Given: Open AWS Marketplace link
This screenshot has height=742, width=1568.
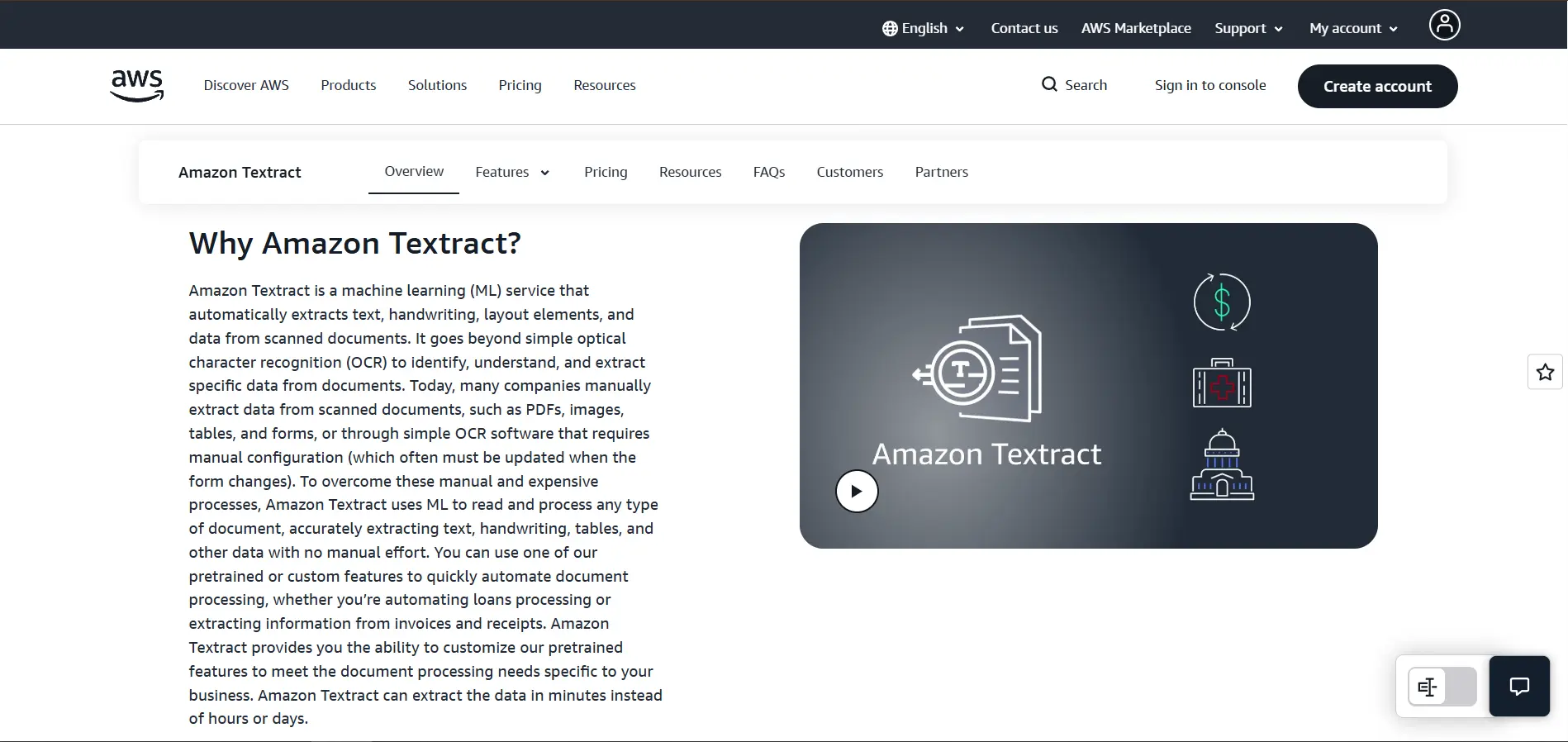Looking at the screenshot, I should coord(1136,28).
